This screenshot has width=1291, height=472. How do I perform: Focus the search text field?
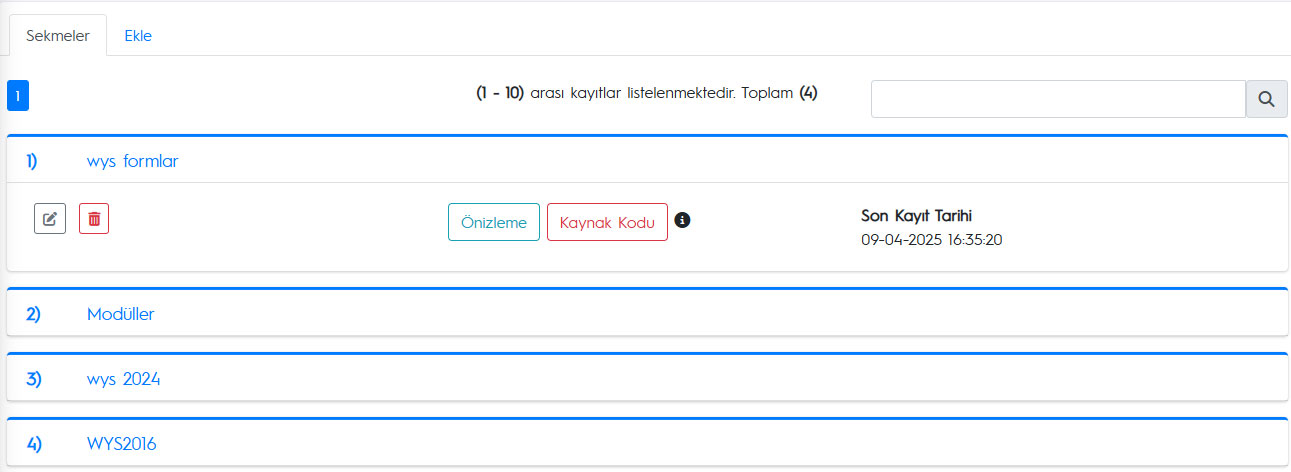(1058, 99)
